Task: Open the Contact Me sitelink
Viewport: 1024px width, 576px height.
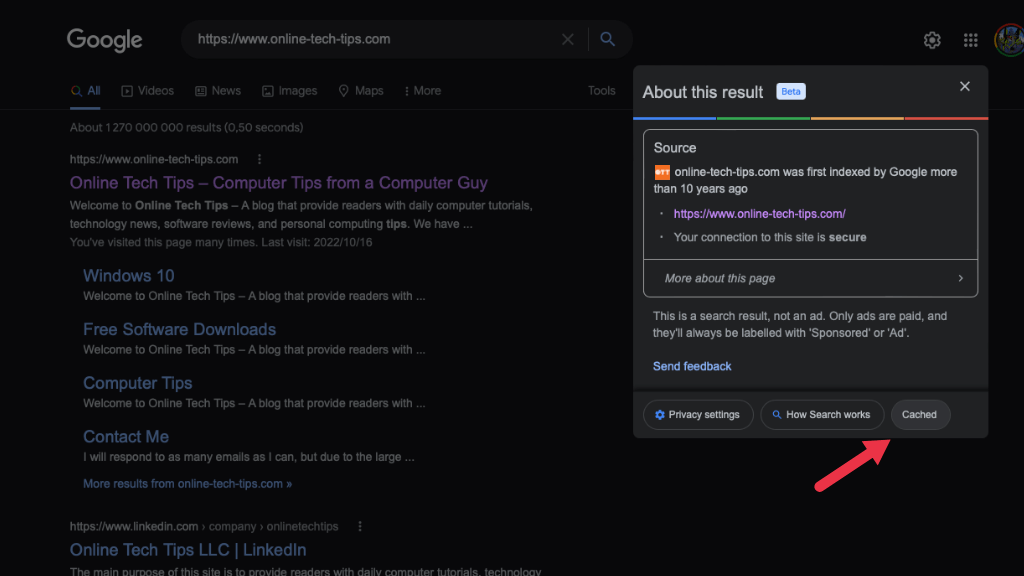Action: pos(126,436)
